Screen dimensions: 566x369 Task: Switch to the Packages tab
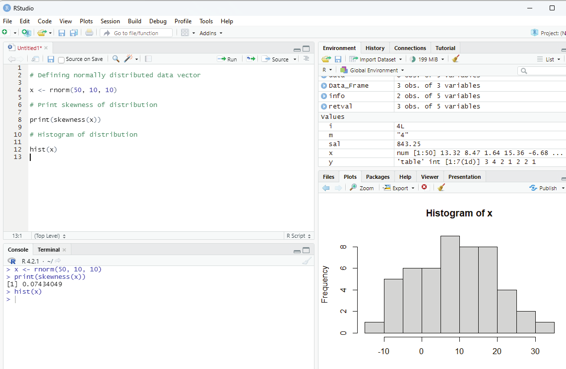click(x=378, y=177)
